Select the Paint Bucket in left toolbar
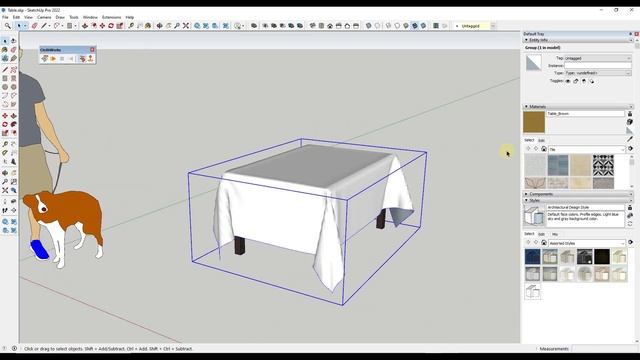 click(5, 49)
